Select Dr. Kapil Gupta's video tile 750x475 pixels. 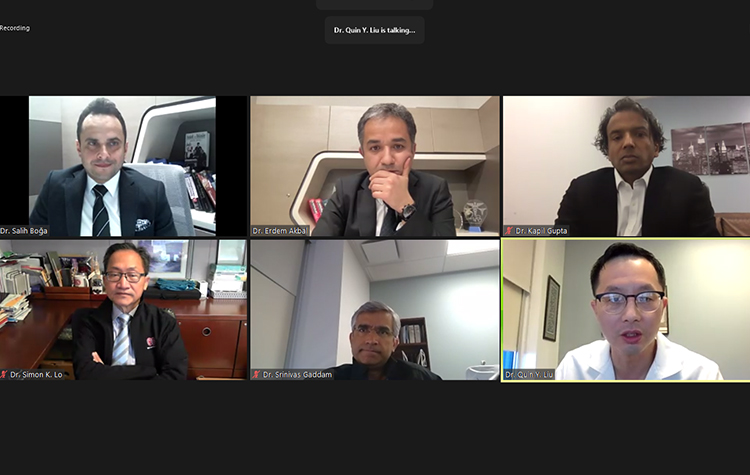[x=627, y=166]
